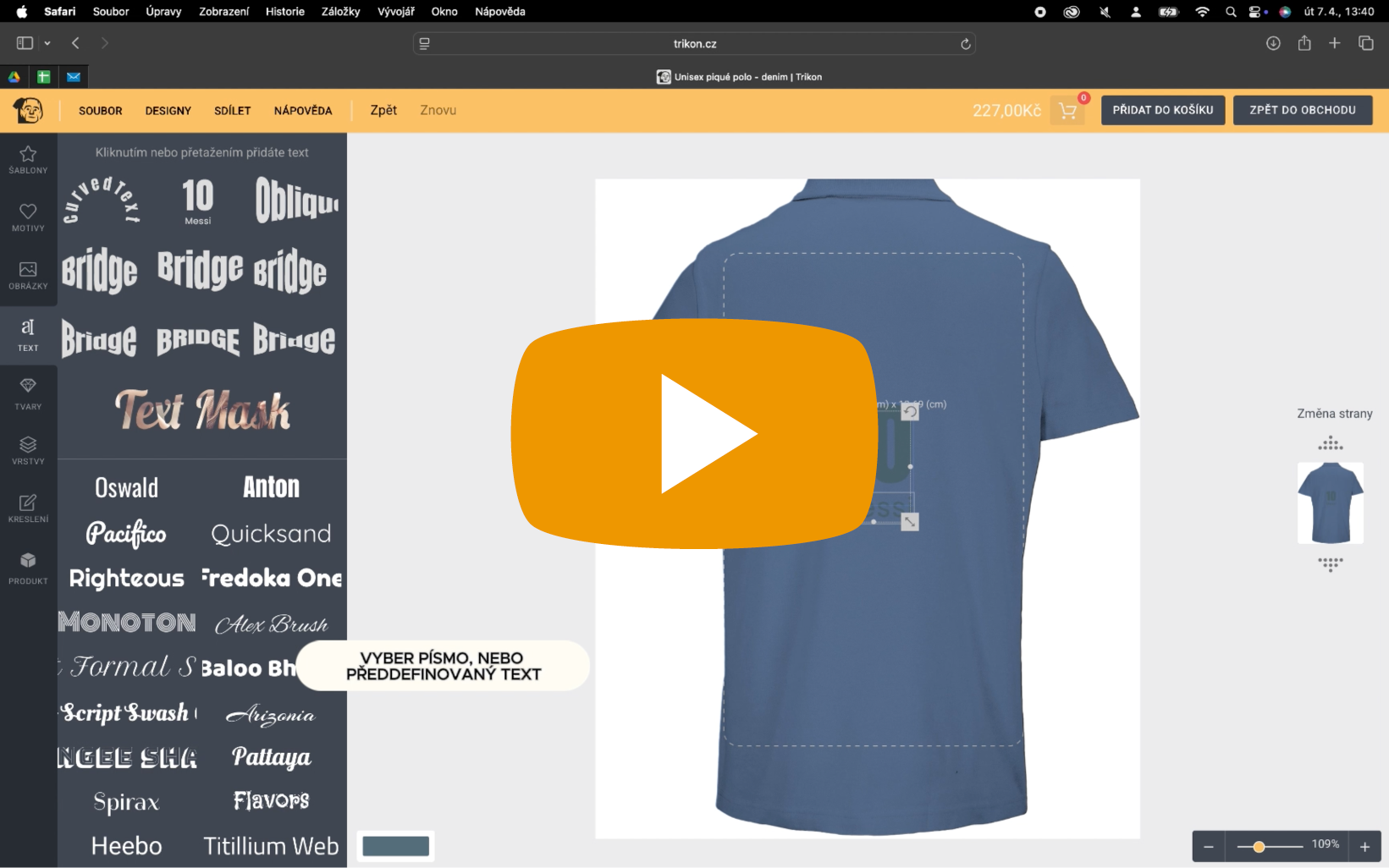Choose the Pacifico font
1389x868 pixels.
126,534
